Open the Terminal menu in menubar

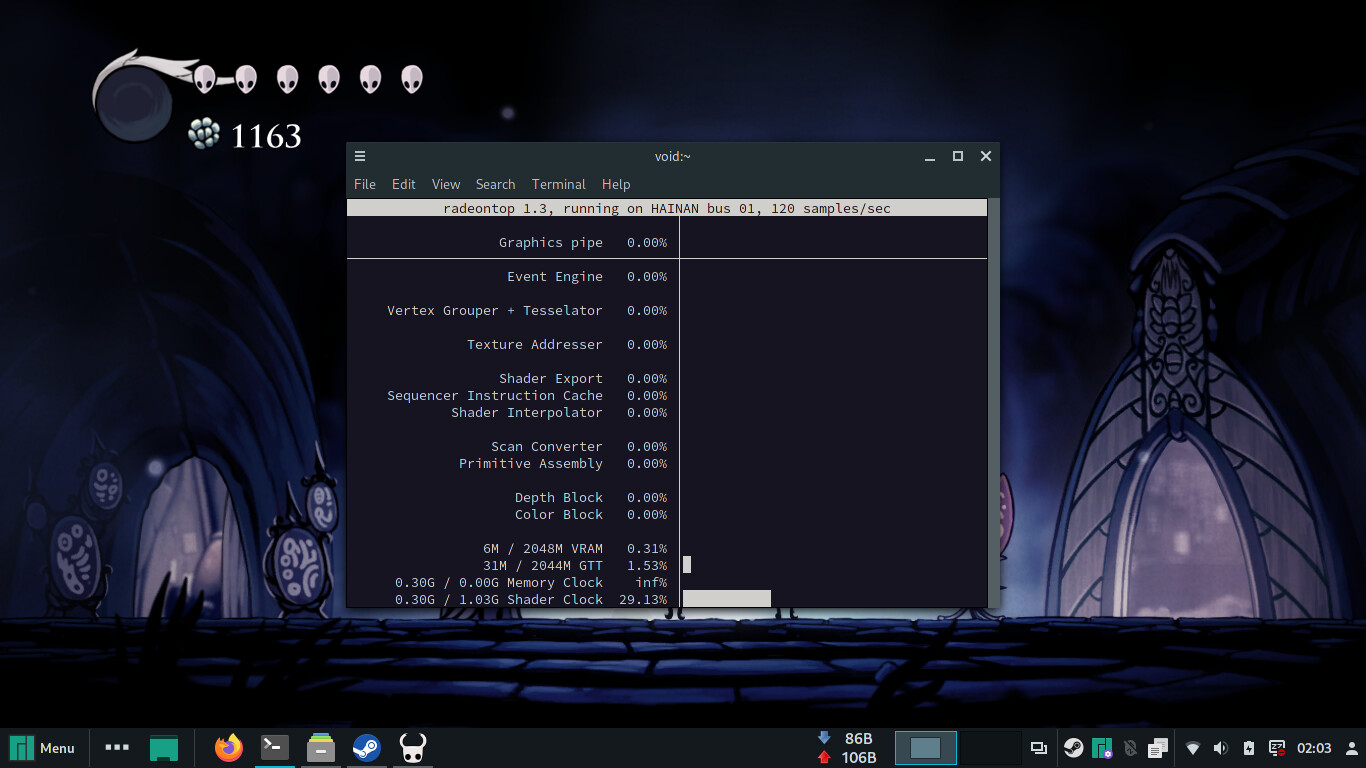click(x=558, y=184)
